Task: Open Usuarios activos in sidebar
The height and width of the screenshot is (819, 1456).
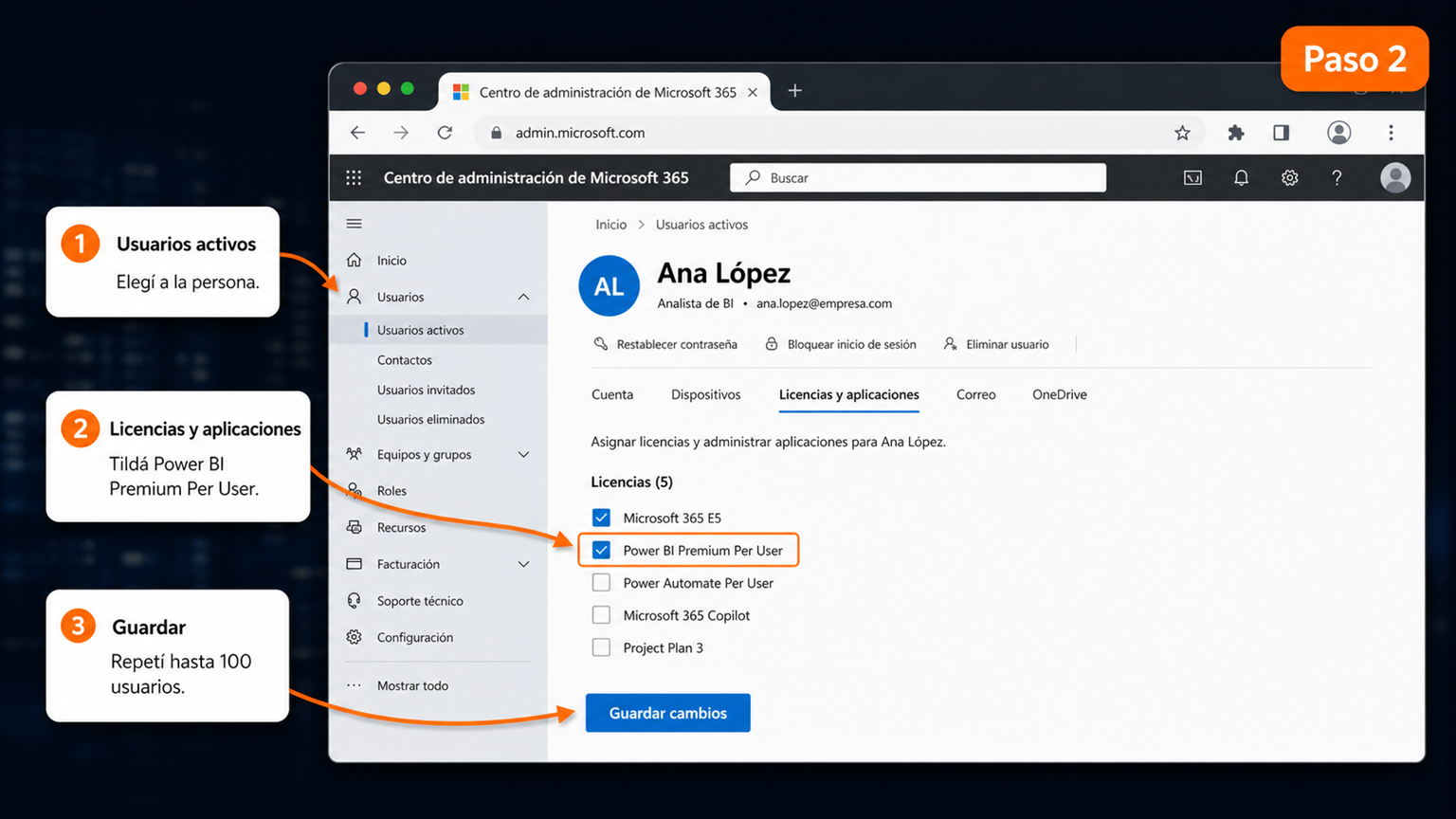Action: pyautogui.click(x=421, y=330)
